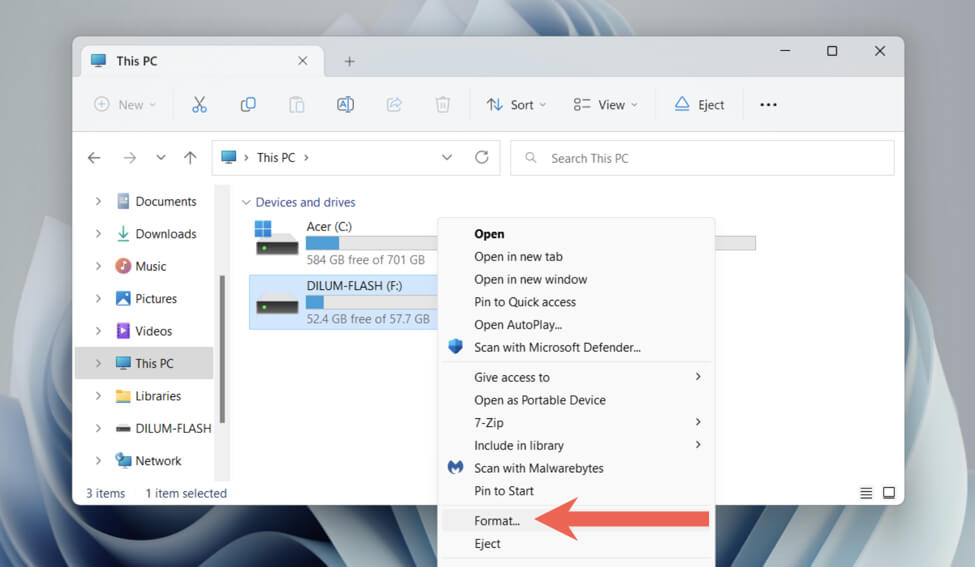
Task: Switch to details view icon in status bar
Action: click(x=866, y=493)
